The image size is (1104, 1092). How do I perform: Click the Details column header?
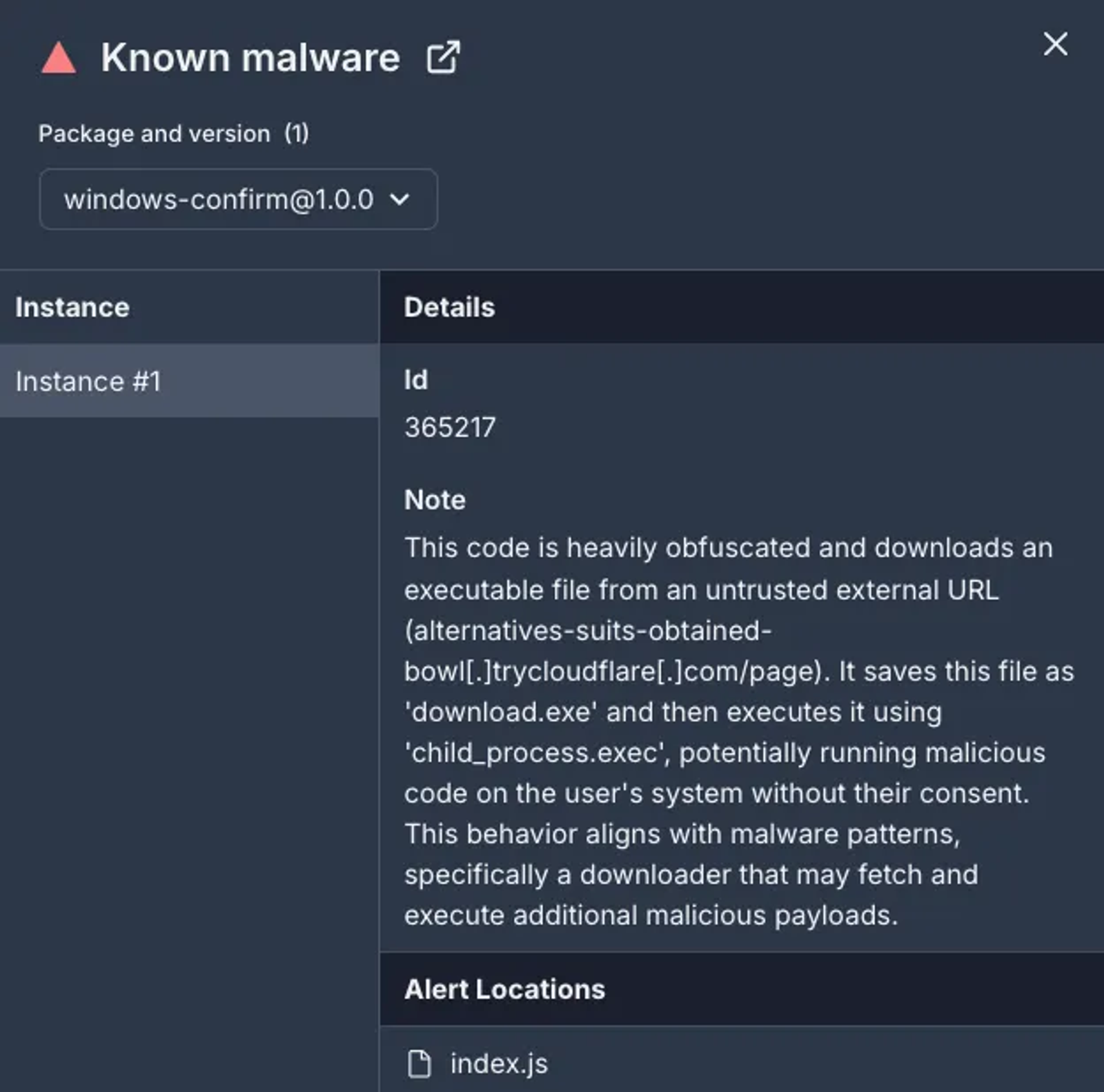pos(449,307)
